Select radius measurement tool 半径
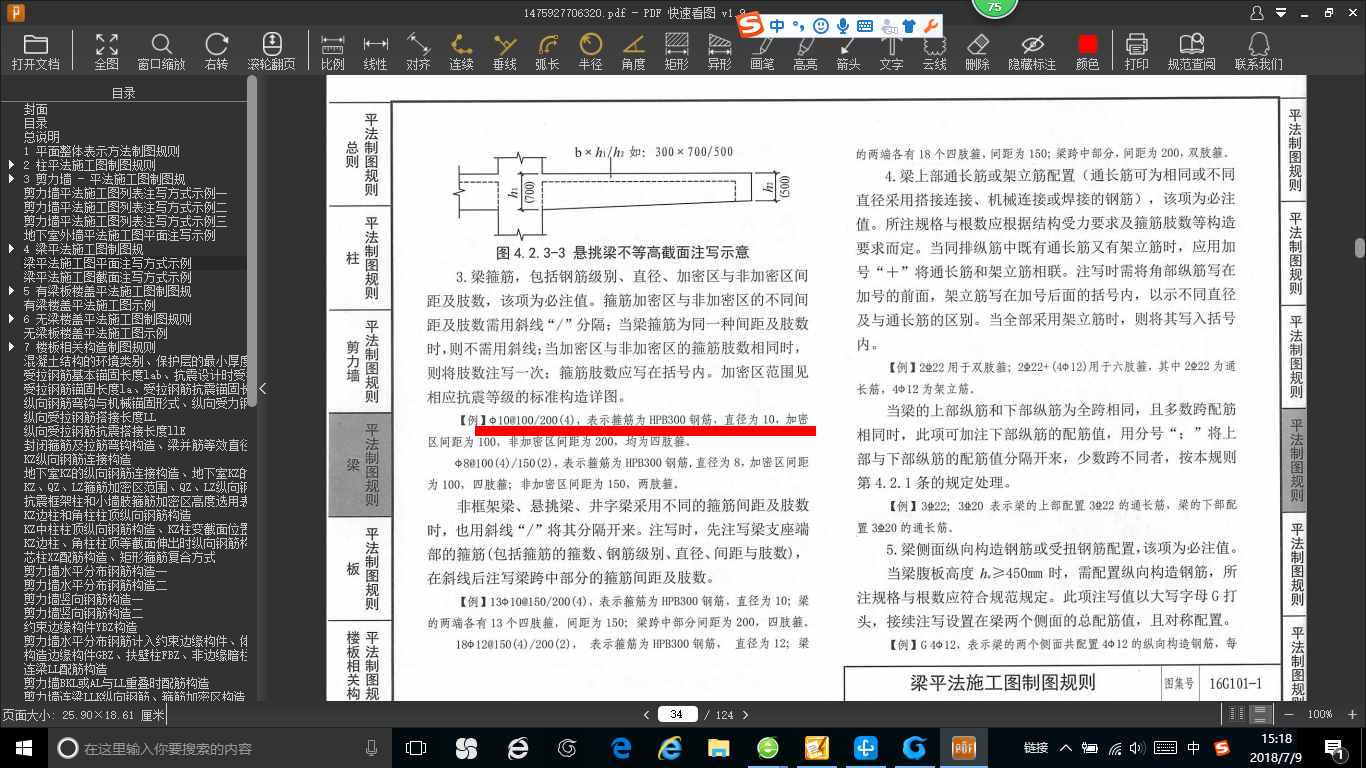 pyautogui.click(x=591, y=52)
